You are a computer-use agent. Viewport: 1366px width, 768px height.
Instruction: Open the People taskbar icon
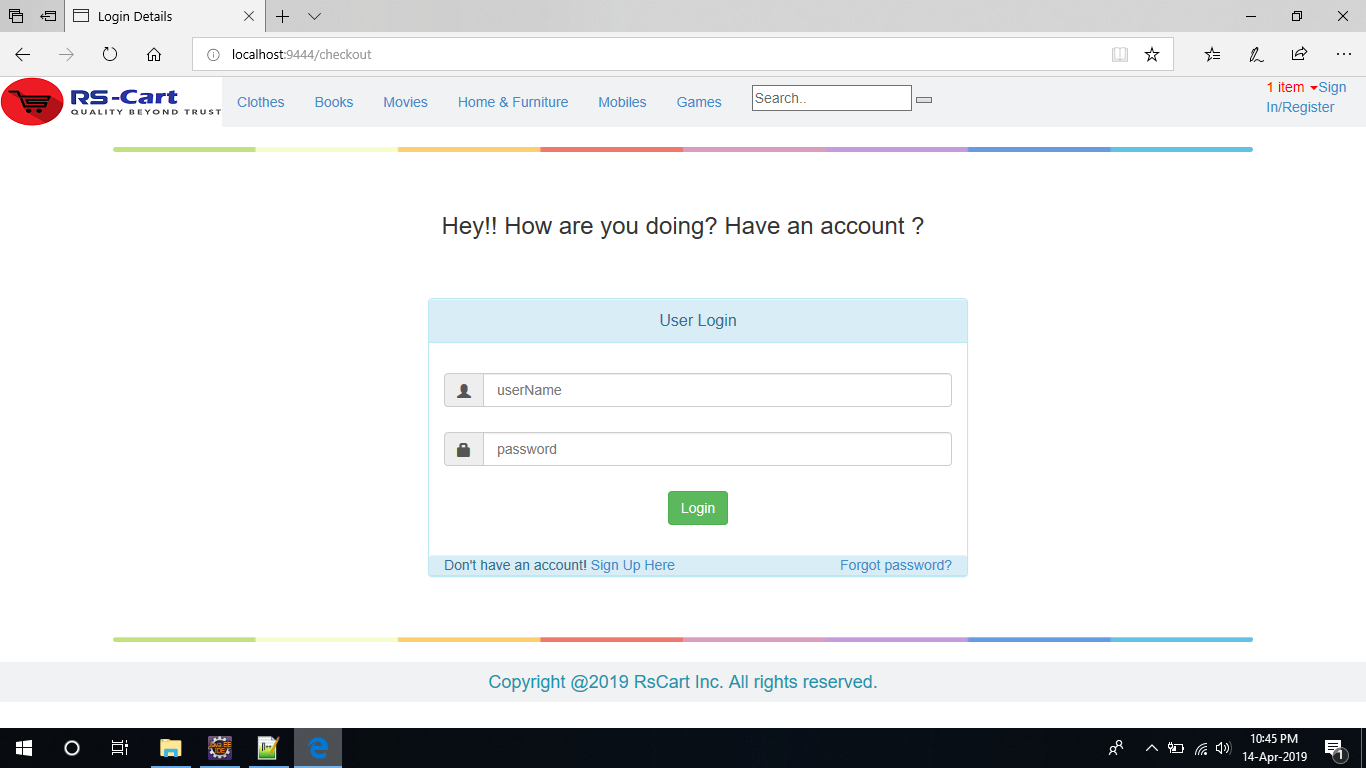coord(1116,748)
